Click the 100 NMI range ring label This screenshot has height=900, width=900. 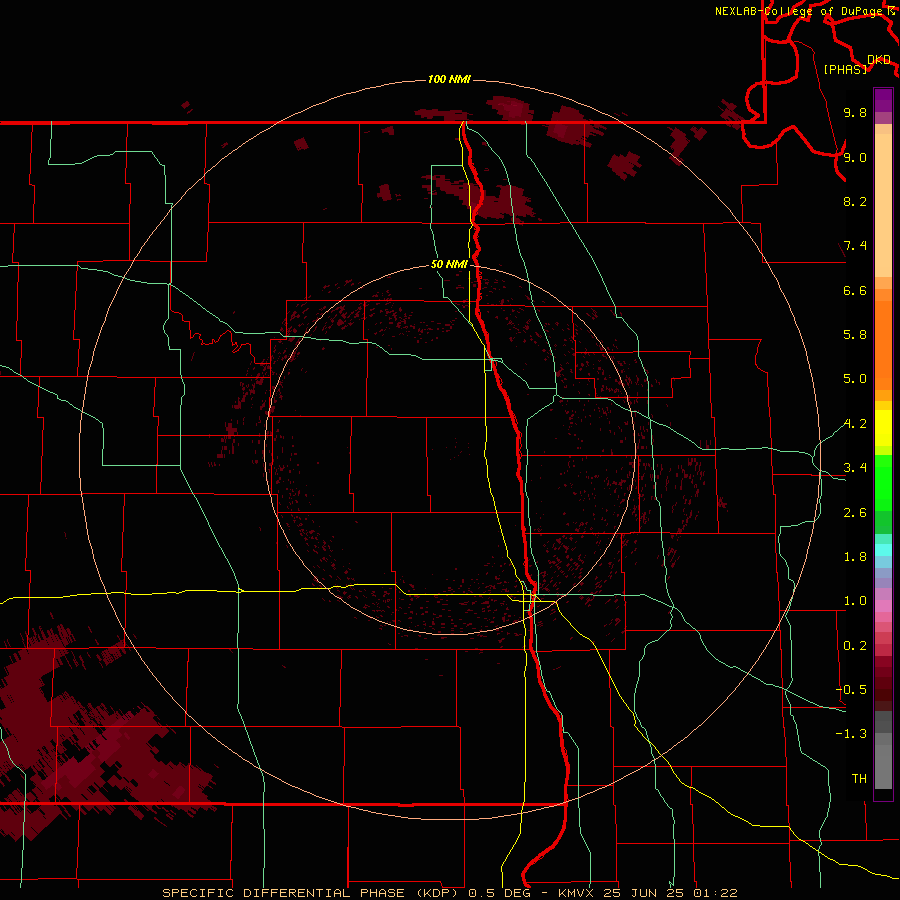449,79
